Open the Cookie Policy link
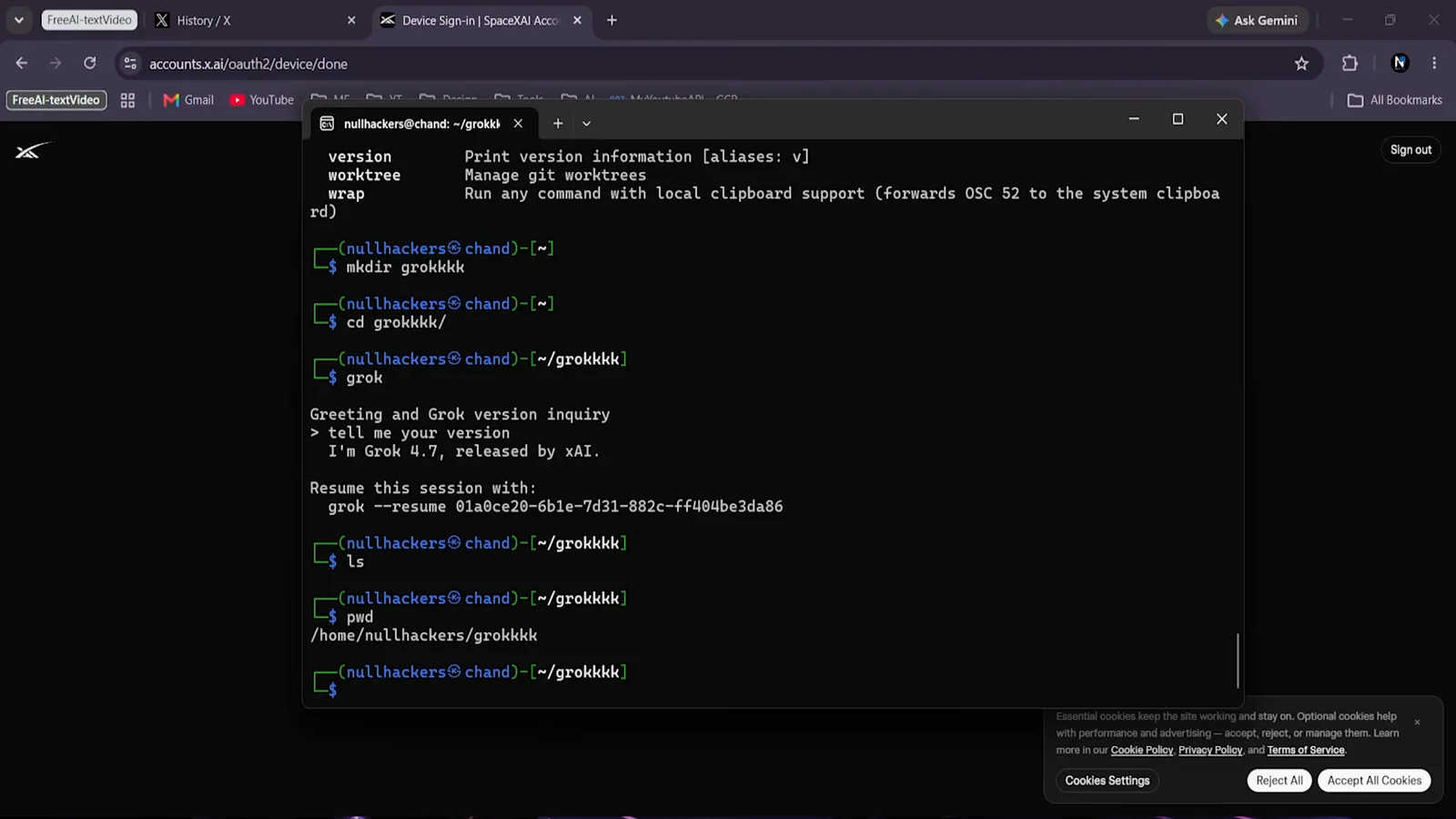The image size is (1456, 819). [1141, 751]
